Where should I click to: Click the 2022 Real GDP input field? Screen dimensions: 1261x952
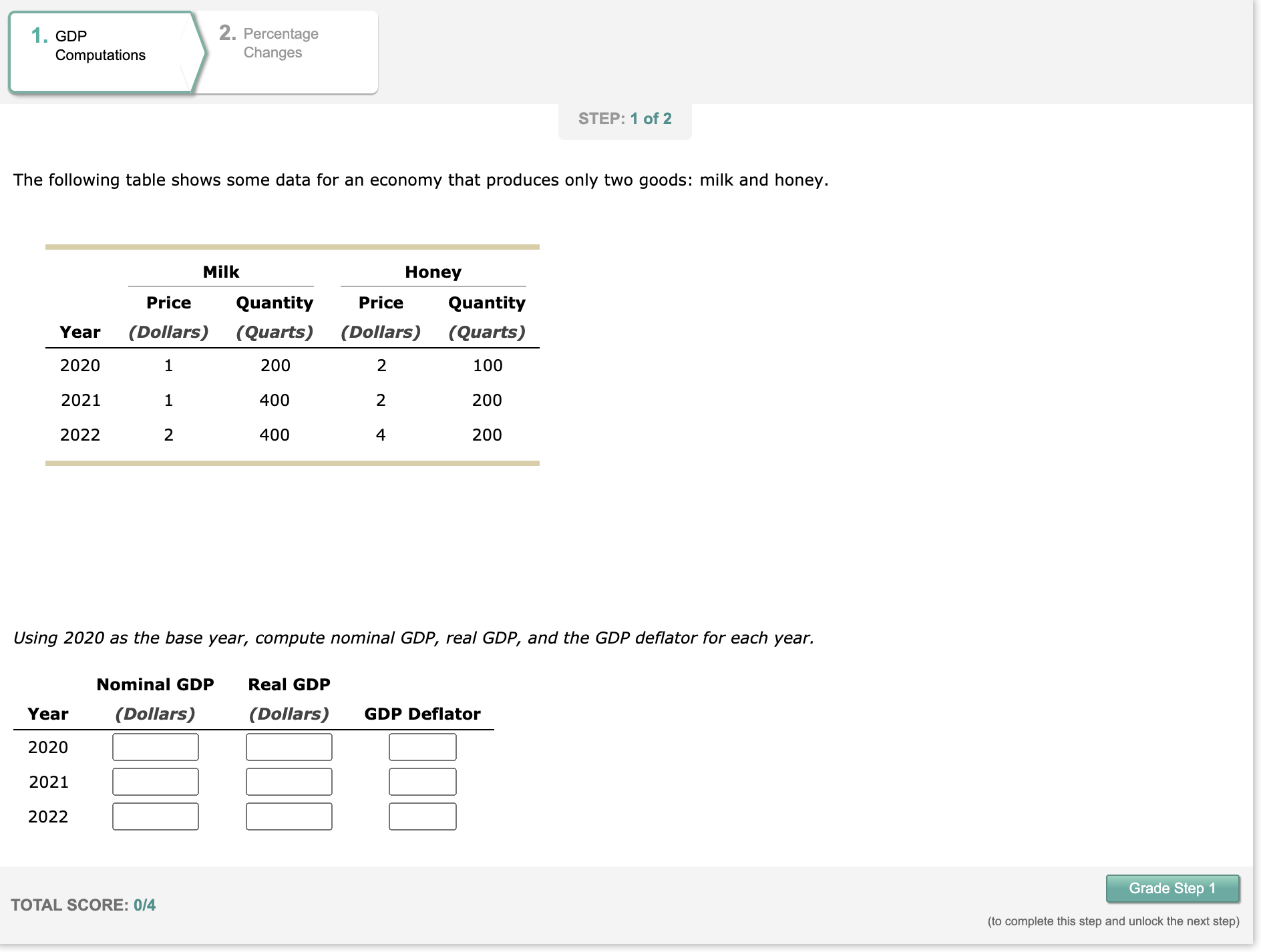tap(289, 816)
